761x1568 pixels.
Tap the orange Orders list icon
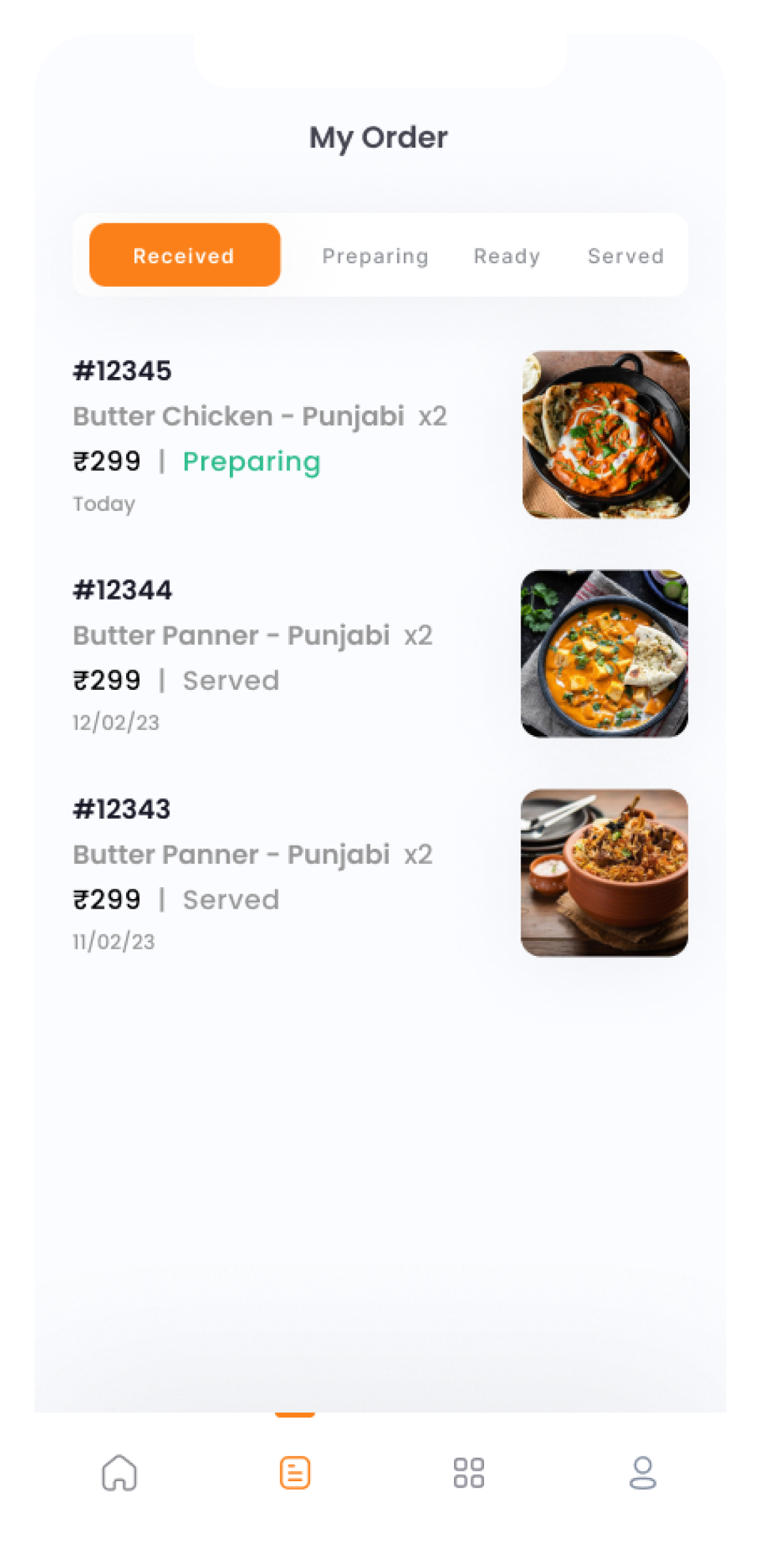(295, 1473)
